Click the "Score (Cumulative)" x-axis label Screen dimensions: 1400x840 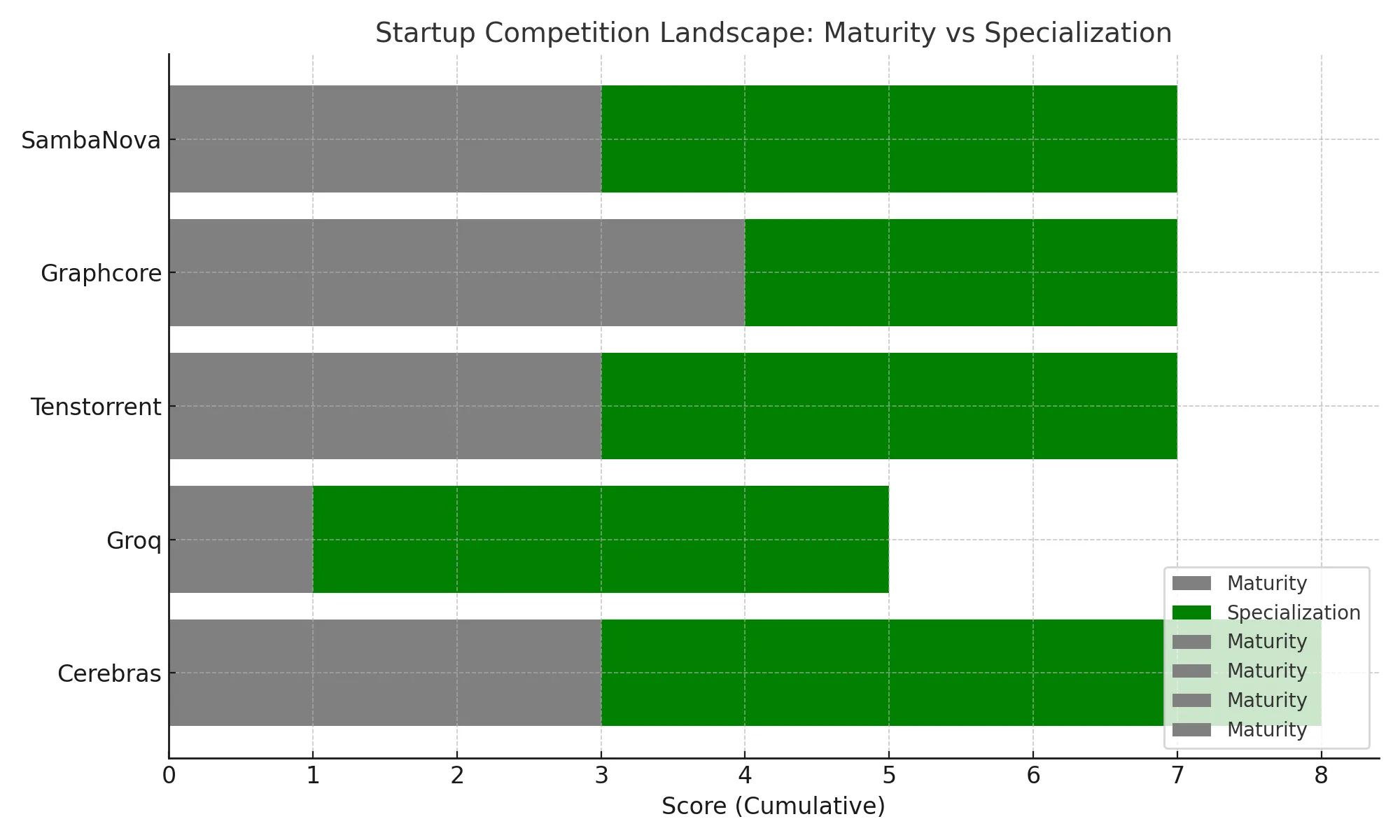click(x=773, y=806)
